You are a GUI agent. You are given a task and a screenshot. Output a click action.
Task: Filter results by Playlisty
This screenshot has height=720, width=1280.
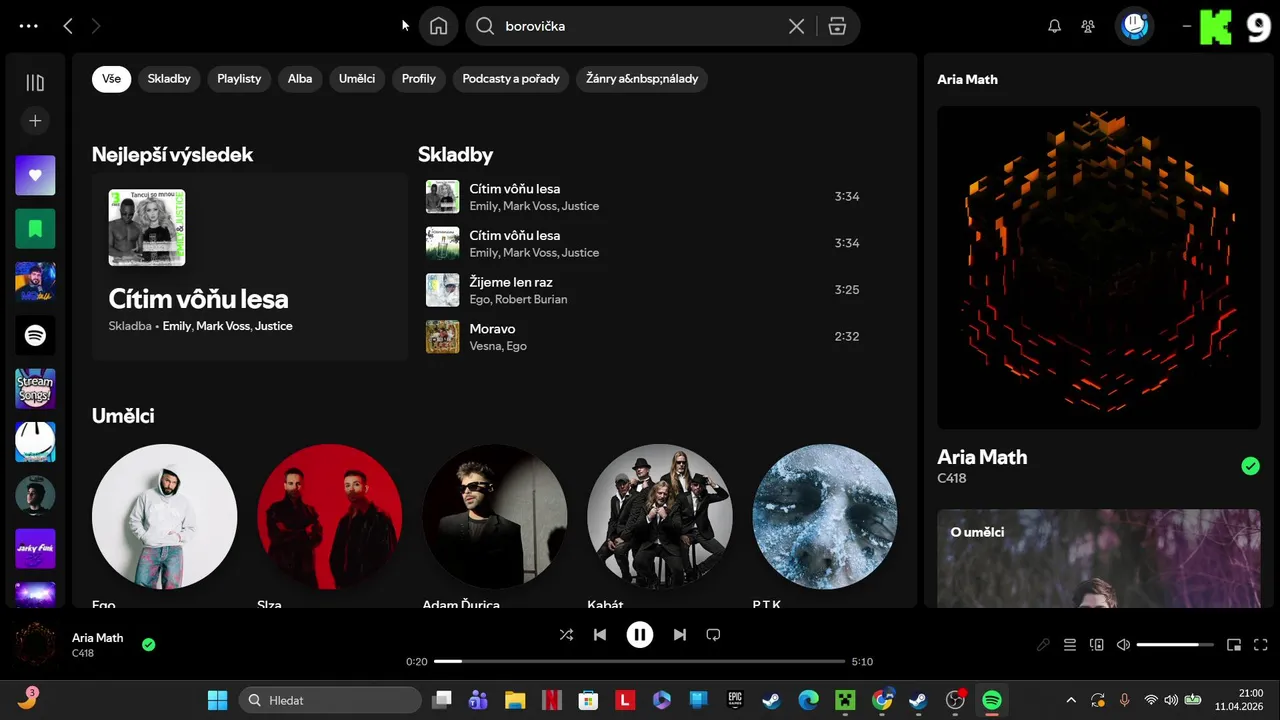pos(239,79)
